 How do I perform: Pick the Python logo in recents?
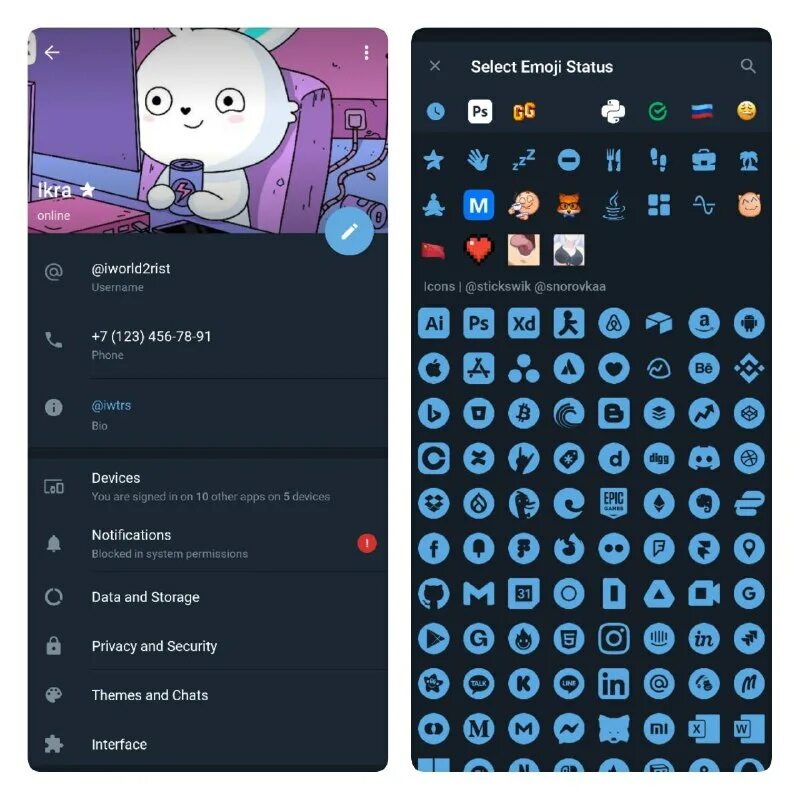613,111
